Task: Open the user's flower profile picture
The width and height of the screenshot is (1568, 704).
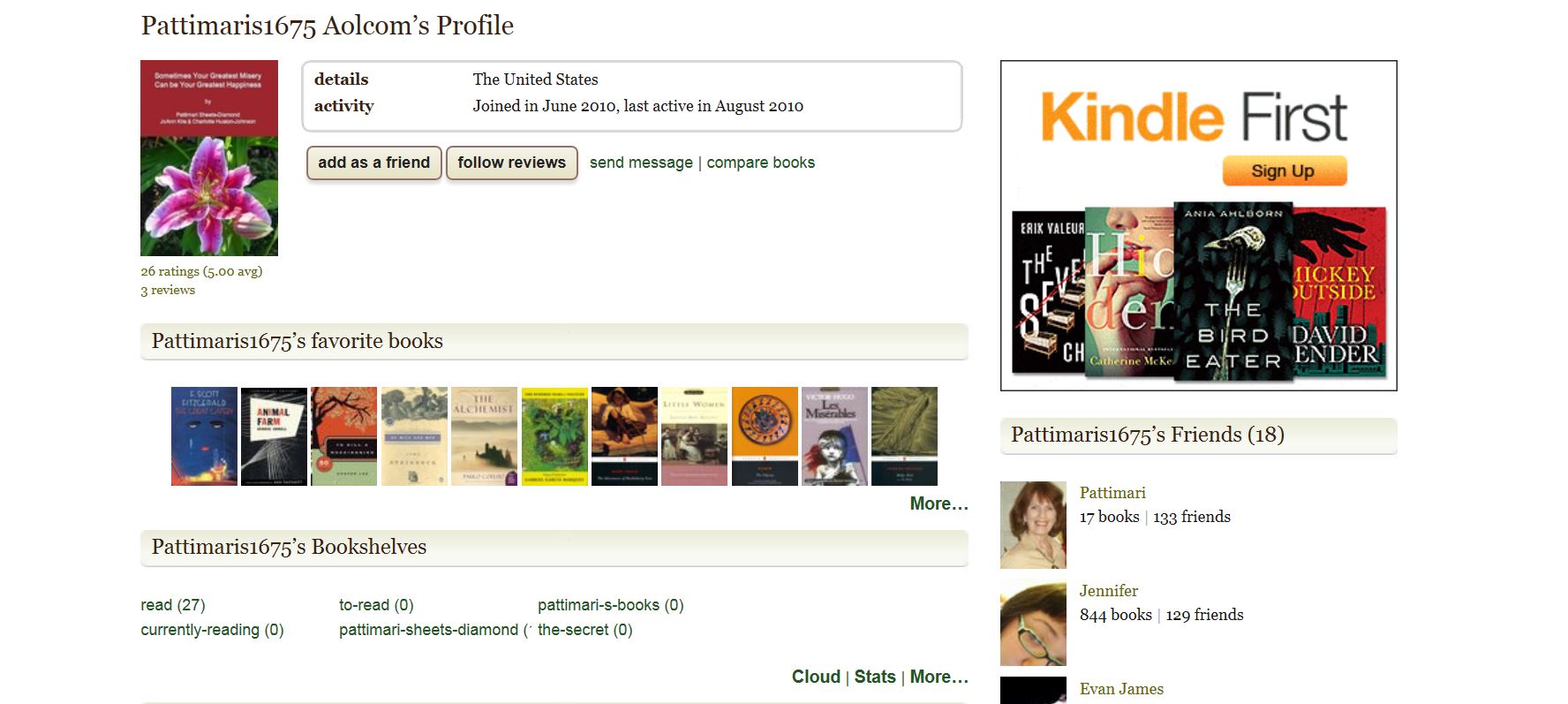Action: [x=209, y=158]
